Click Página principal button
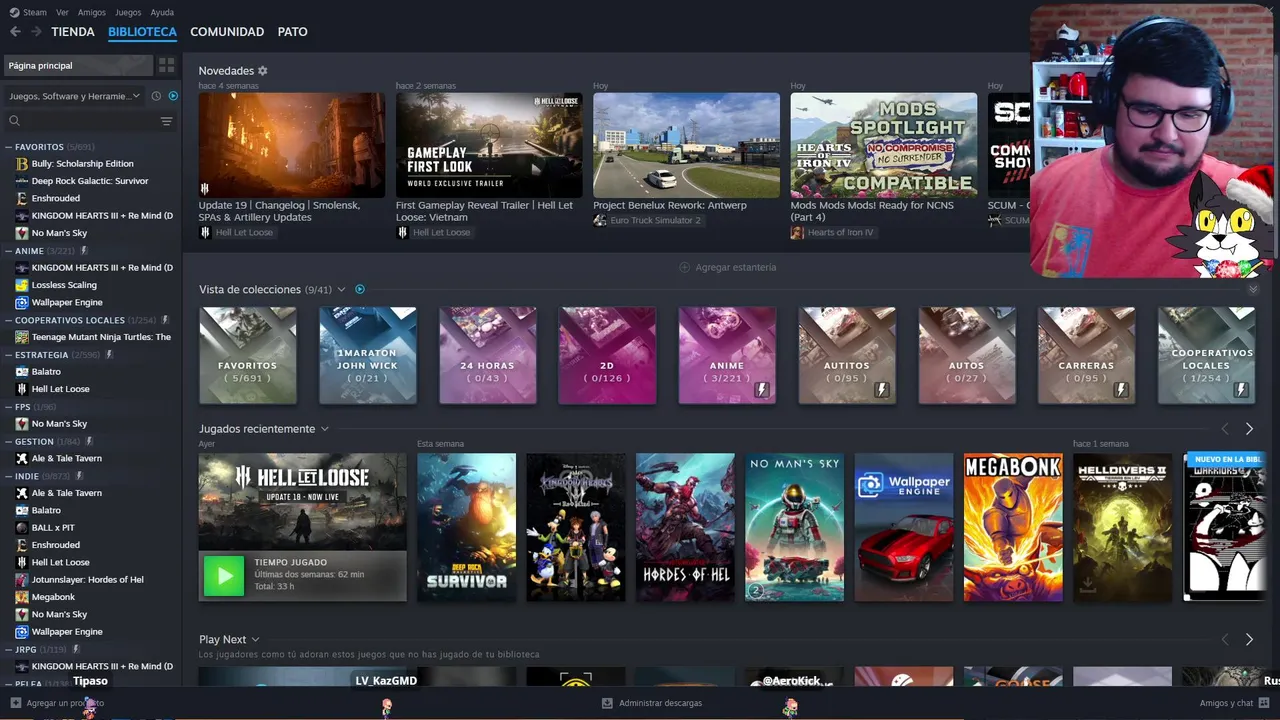Viewport: 1280px width, 720px height. click(78, 65)
